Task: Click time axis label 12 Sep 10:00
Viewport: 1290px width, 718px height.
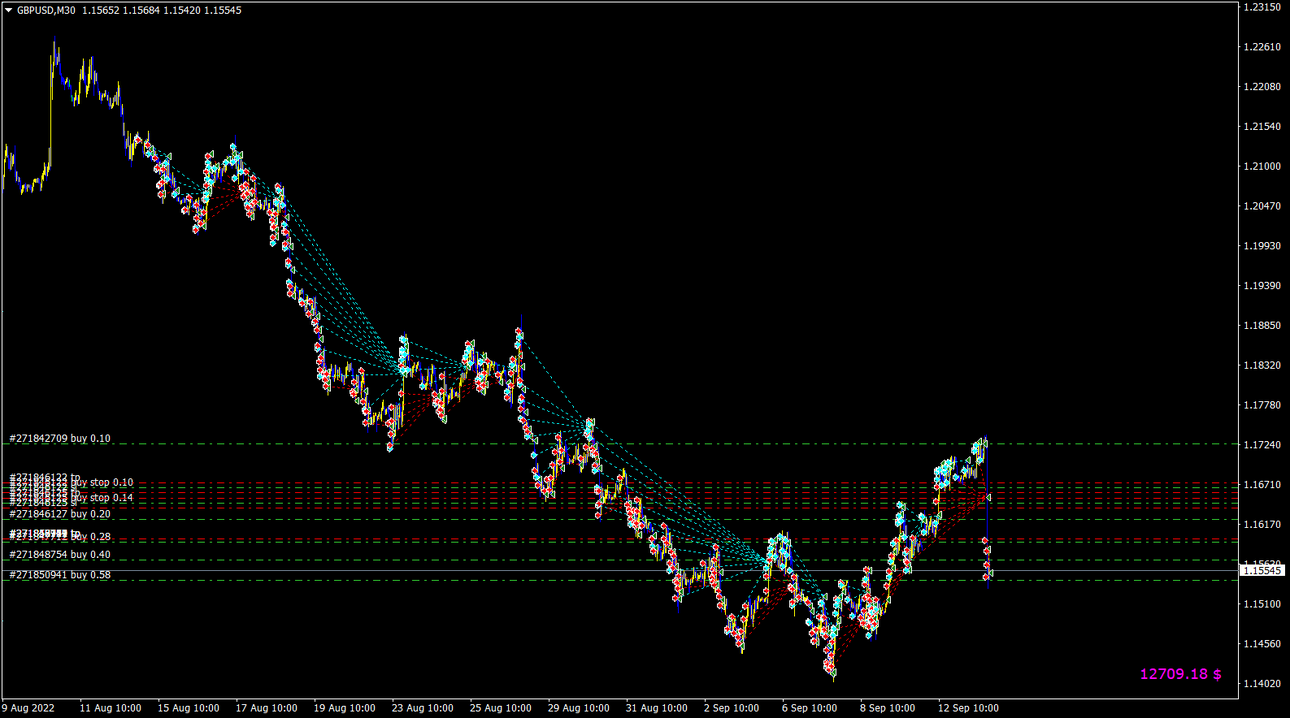Action: [969, 708]
